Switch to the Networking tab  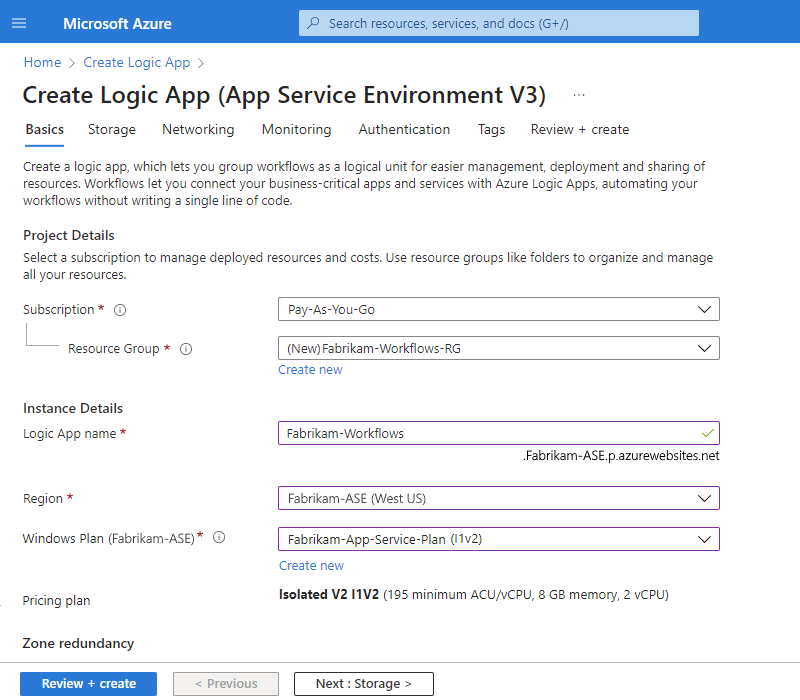point(198,130)
